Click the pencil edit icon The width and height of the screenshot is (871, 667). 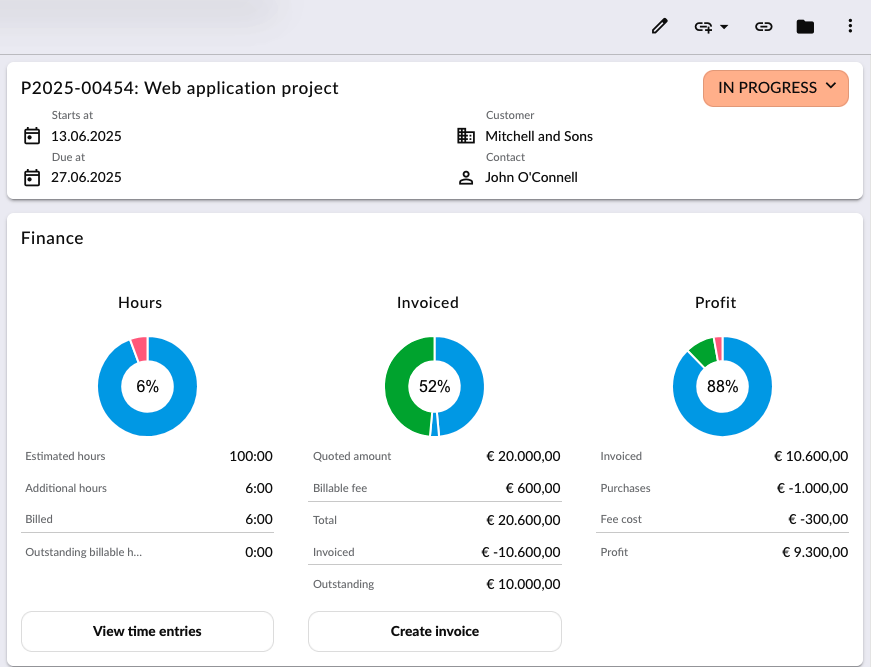659,26
